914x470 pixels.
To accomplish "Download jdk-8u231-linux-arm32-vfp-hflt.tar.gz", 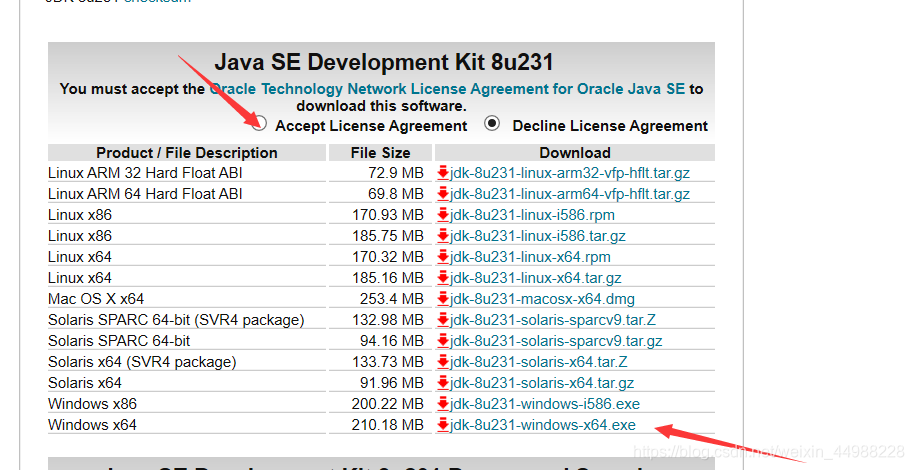I will pyautogui.click(x=570, y=173).
